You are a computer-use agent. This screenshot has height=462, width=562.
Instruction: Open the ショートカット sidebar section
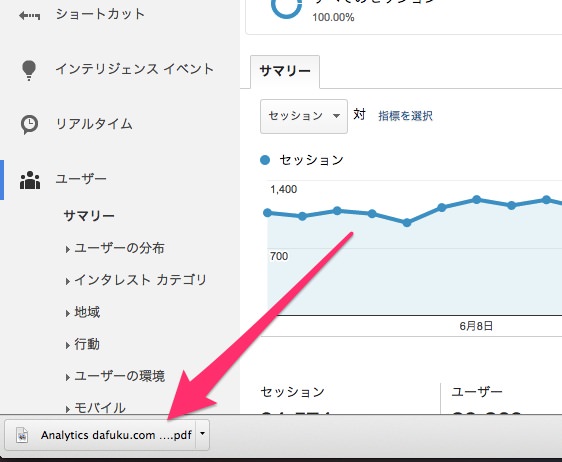(x=100, y=14)
